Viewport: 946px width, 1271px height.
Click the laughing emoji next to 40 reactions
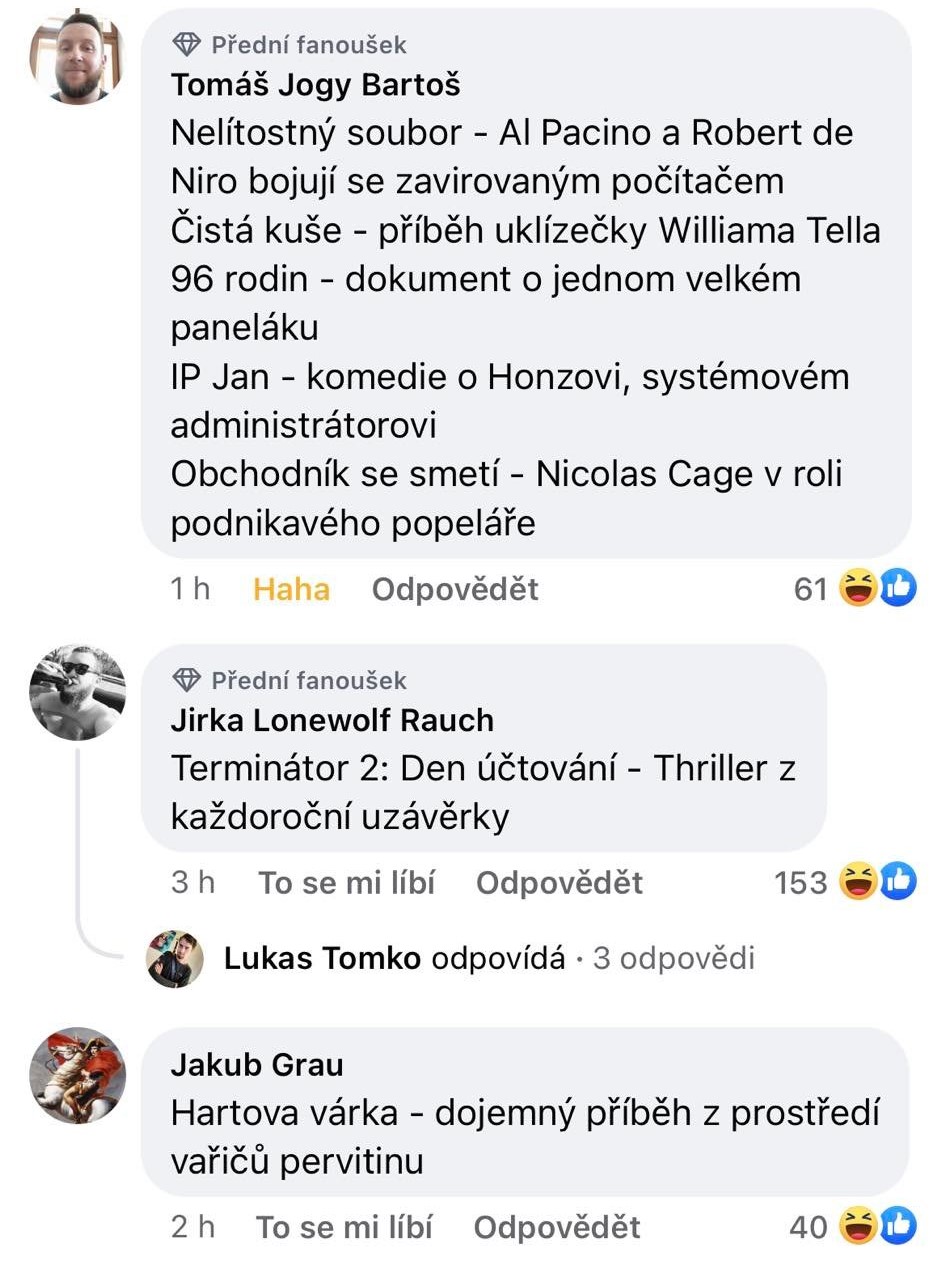[x=858, y=1226]
